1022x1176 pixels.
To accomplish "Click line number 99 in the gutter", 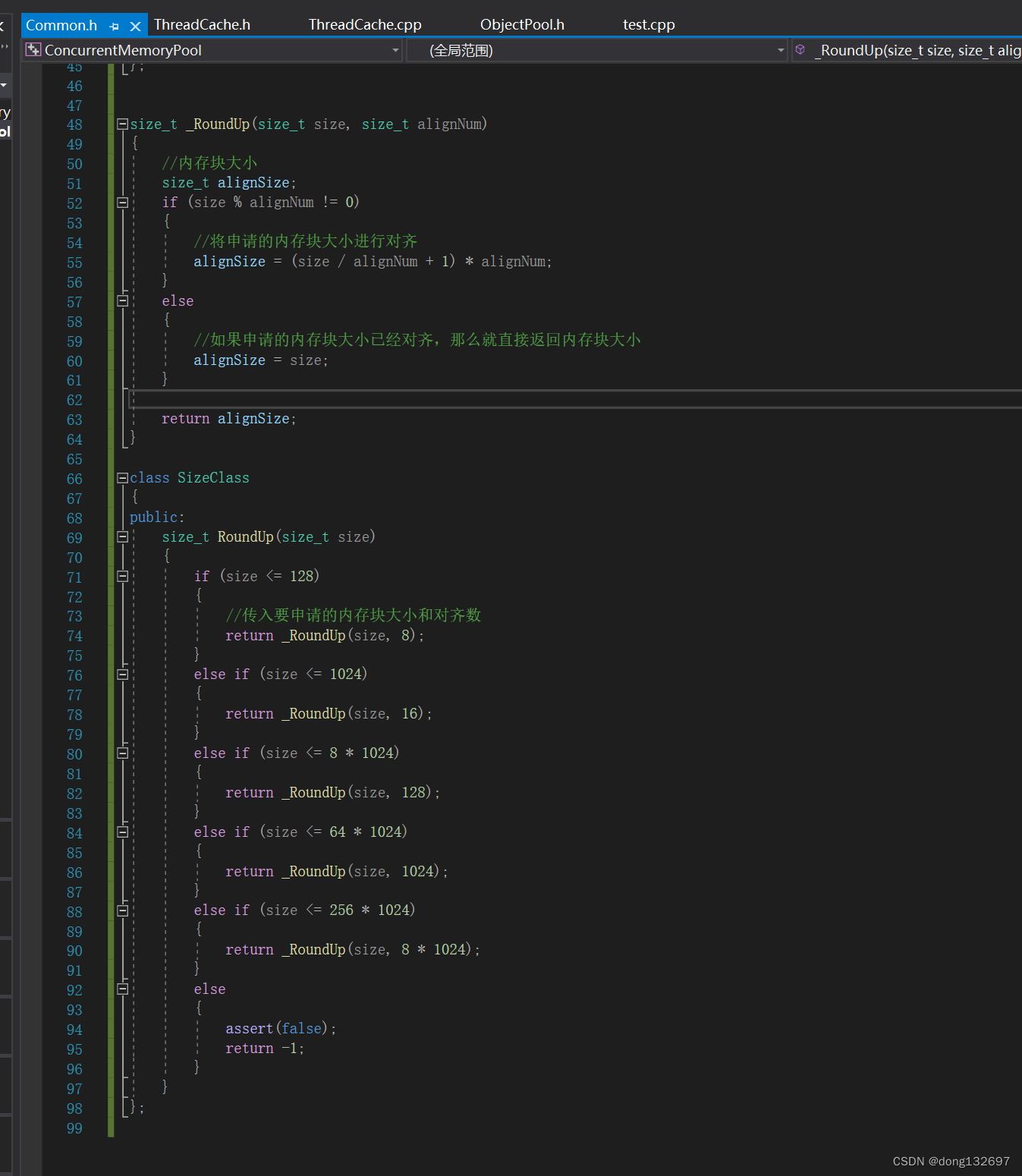I will pos(74,1128).
